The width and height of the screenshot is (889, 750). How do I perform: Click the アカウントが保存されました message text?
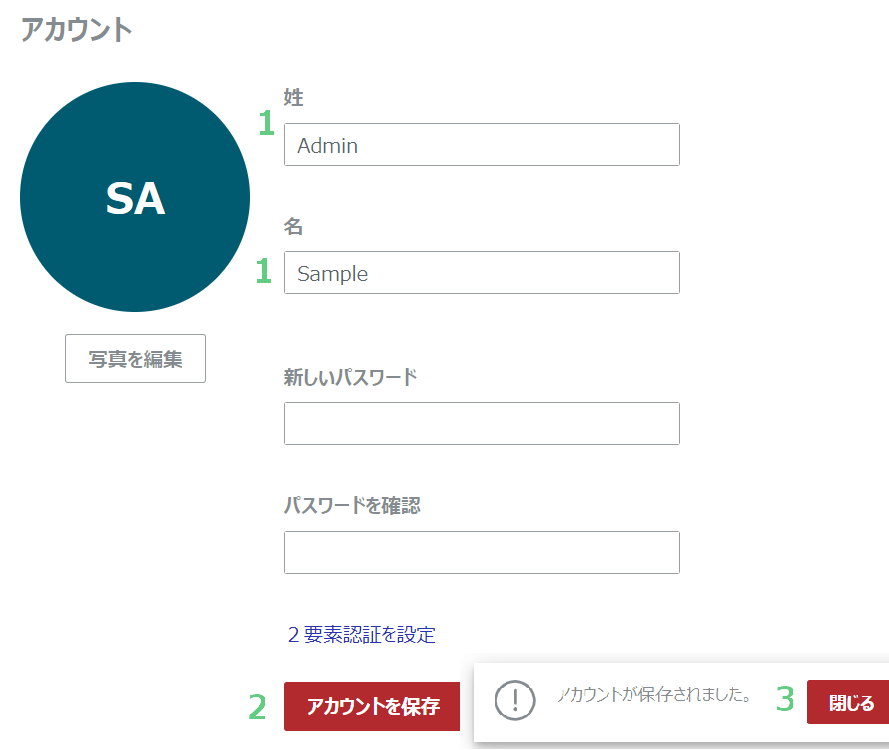coord(654,694)
